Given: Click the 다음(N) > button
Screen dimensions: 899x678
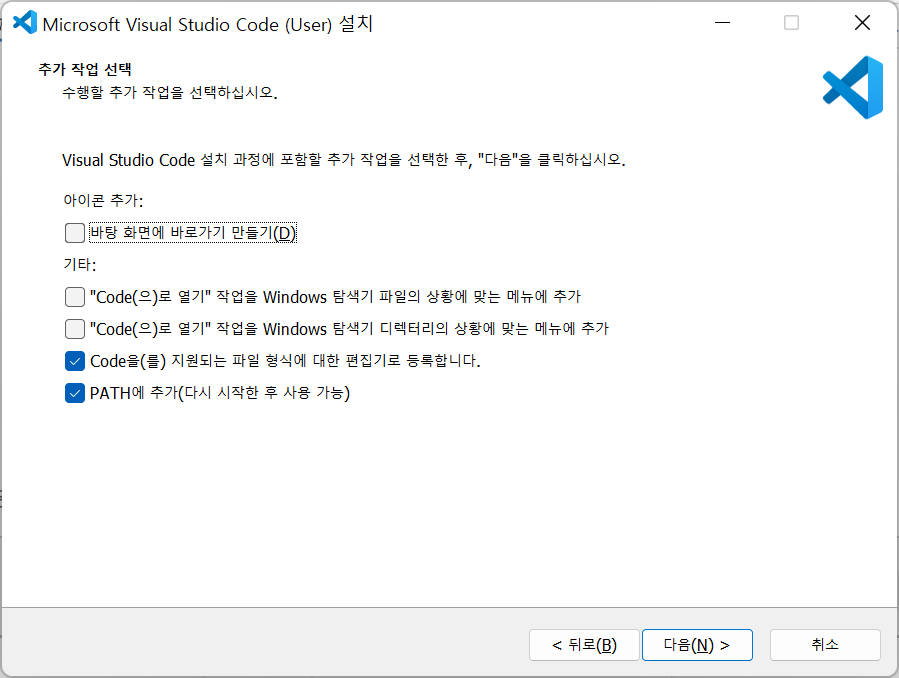Looking at the screenshot, I should click(x=697, y=645).
